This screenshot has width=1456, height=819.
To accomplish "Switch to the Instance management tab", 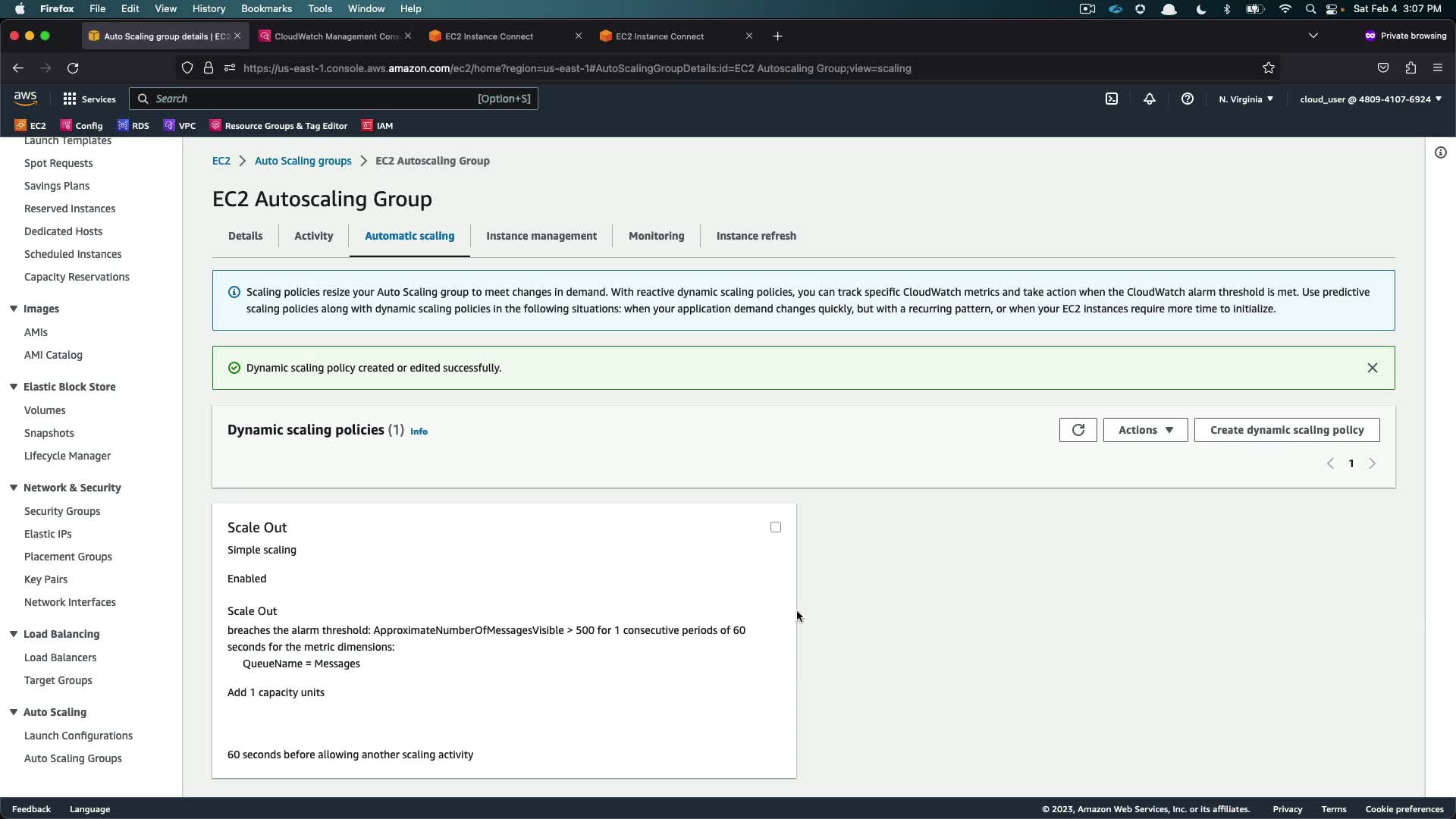I will pos(541,236).
